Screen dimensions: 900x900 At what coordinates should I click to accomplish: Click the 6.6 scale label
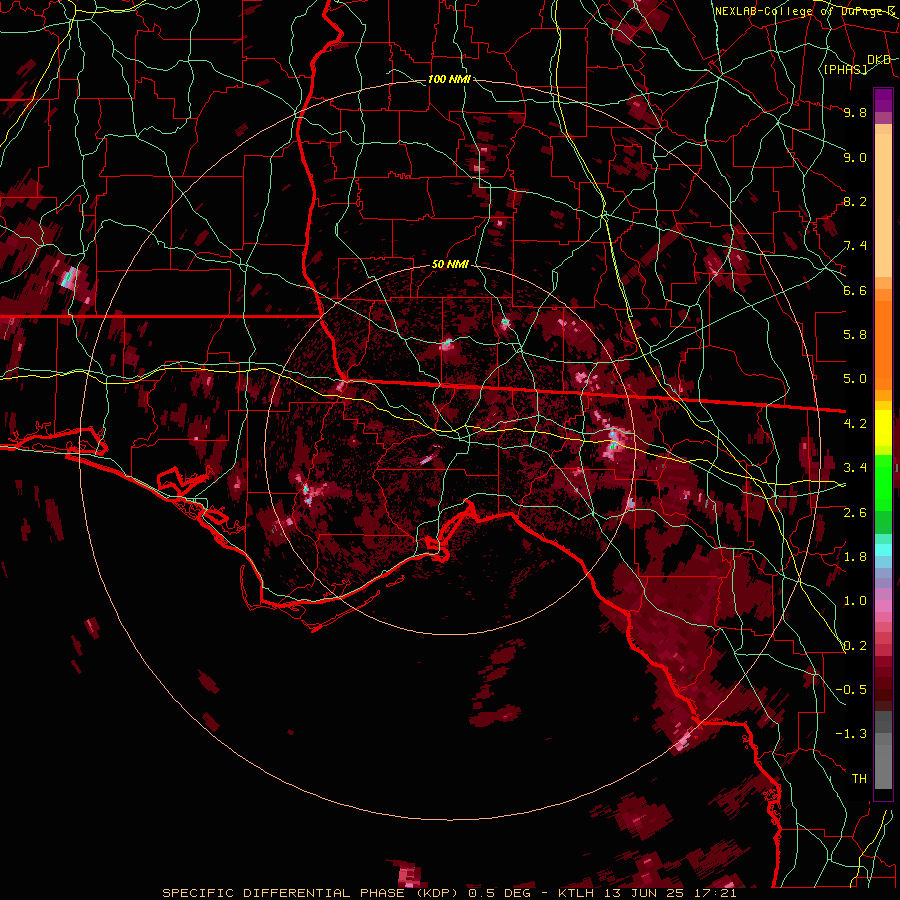coord(855,290)
